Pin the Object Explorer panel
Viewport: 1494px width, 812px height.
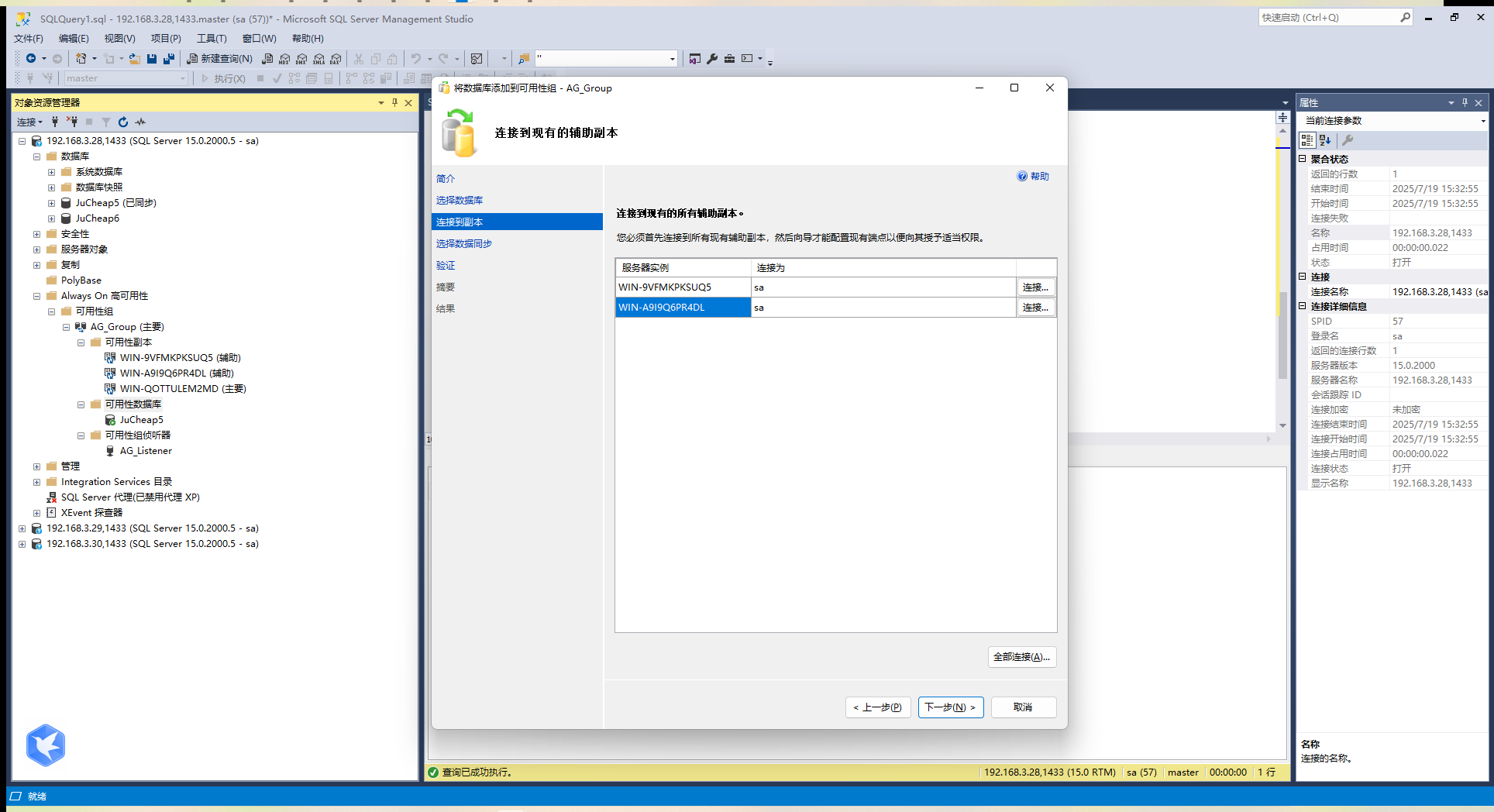394,102
